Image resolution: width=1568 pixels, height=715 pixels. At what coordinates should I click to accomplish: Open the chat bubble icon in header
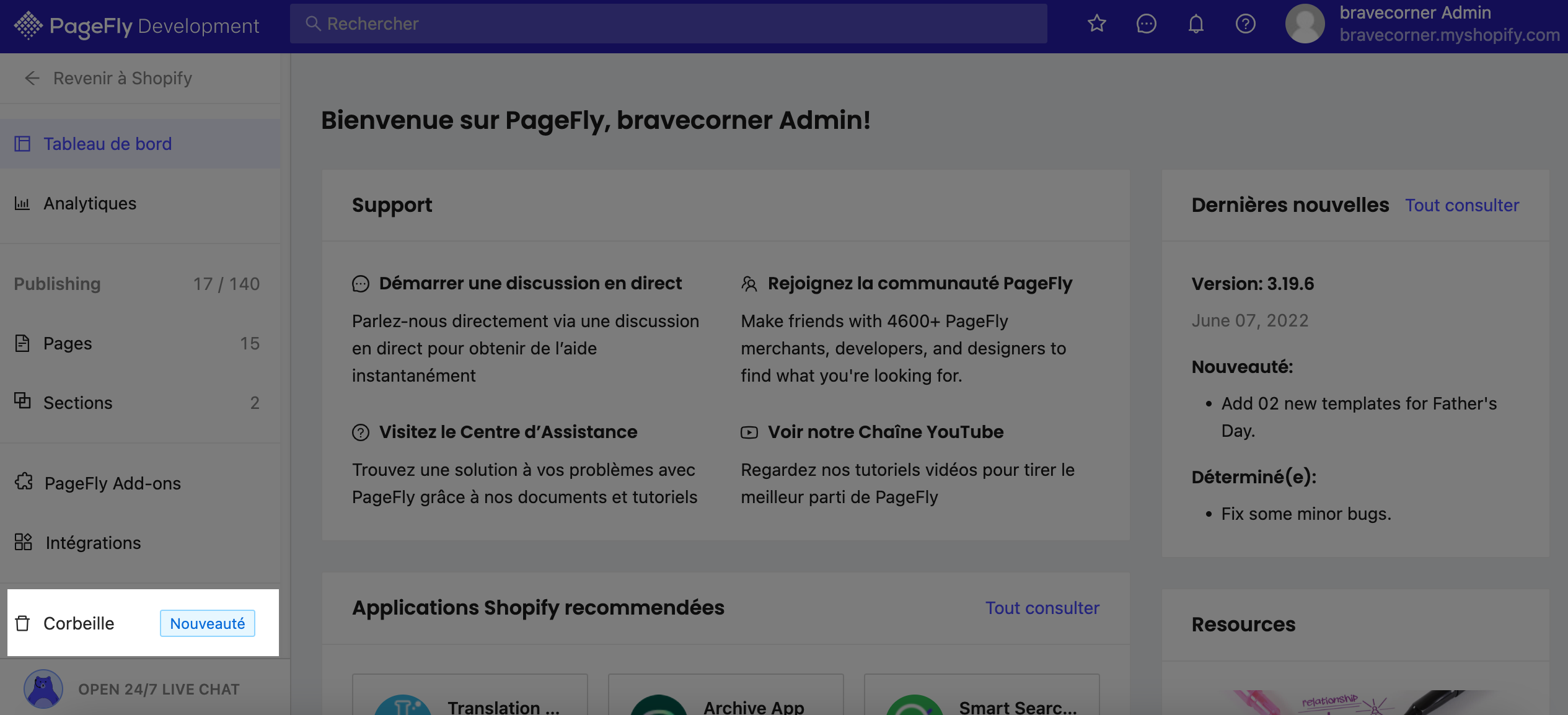pos(1146,24)
